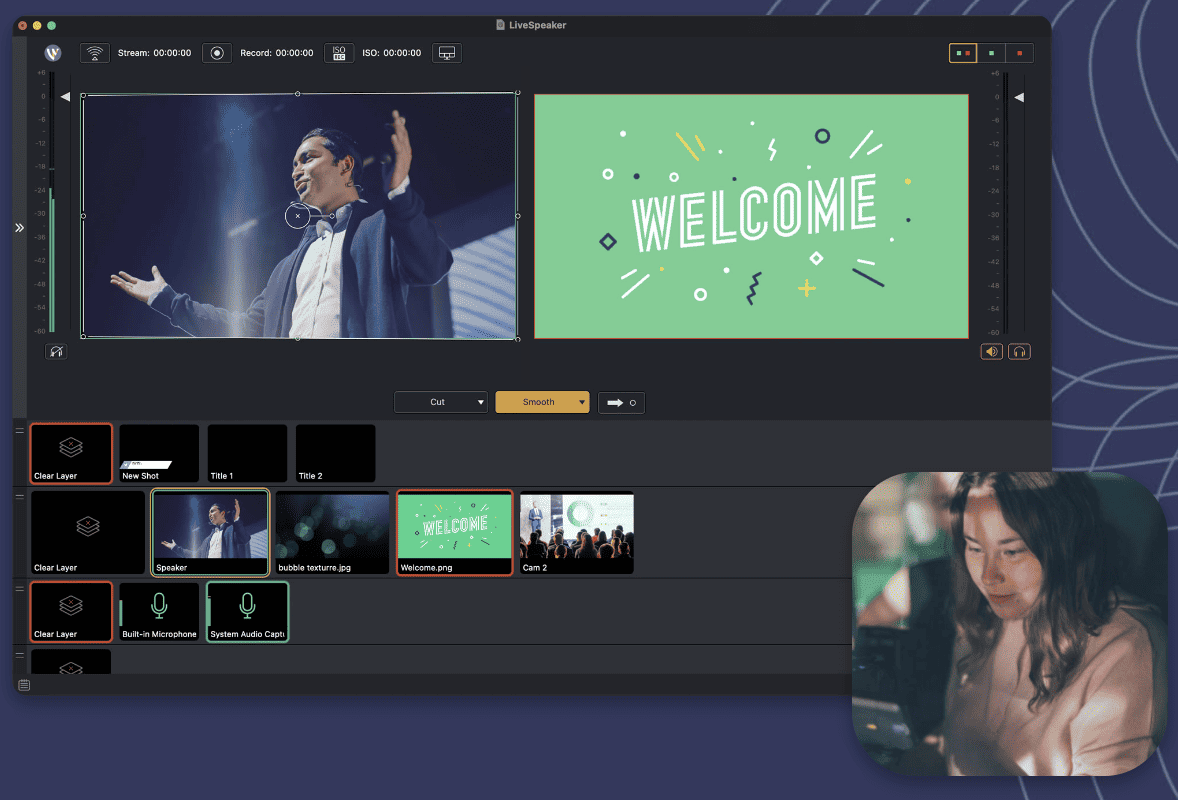The height and width of the screenshot is (800, 1178).
Task: Open the external display output icon
Action: (x=446, y=53)
